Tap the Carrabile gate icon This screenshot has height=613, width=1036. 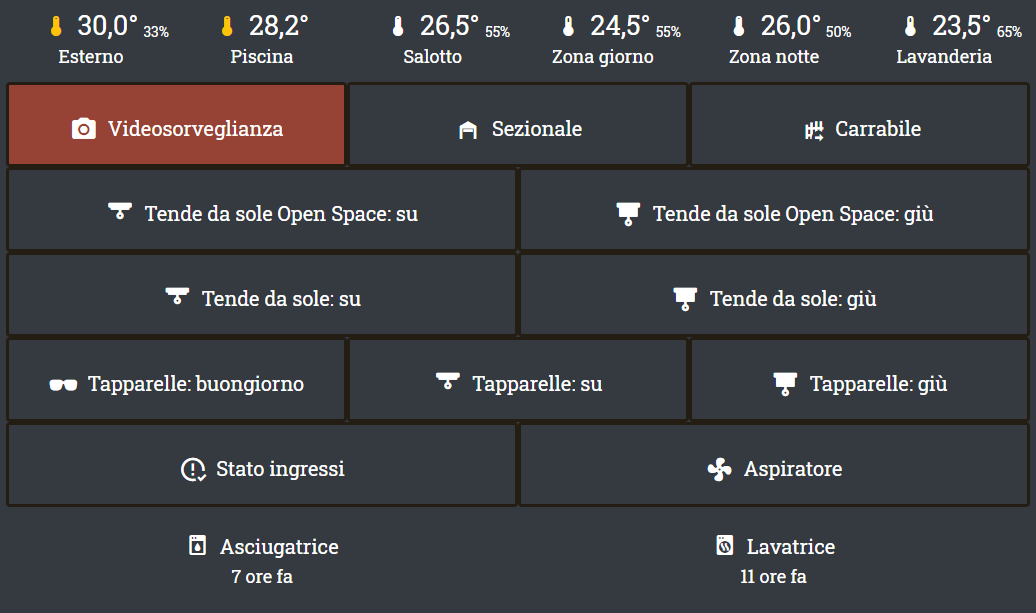814,129
